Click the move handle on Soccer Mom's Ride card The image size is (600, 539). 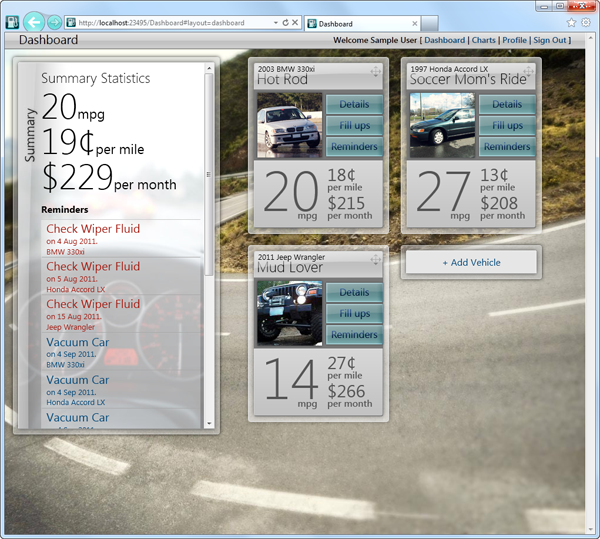pyautogui.click(x=528, y=71)
